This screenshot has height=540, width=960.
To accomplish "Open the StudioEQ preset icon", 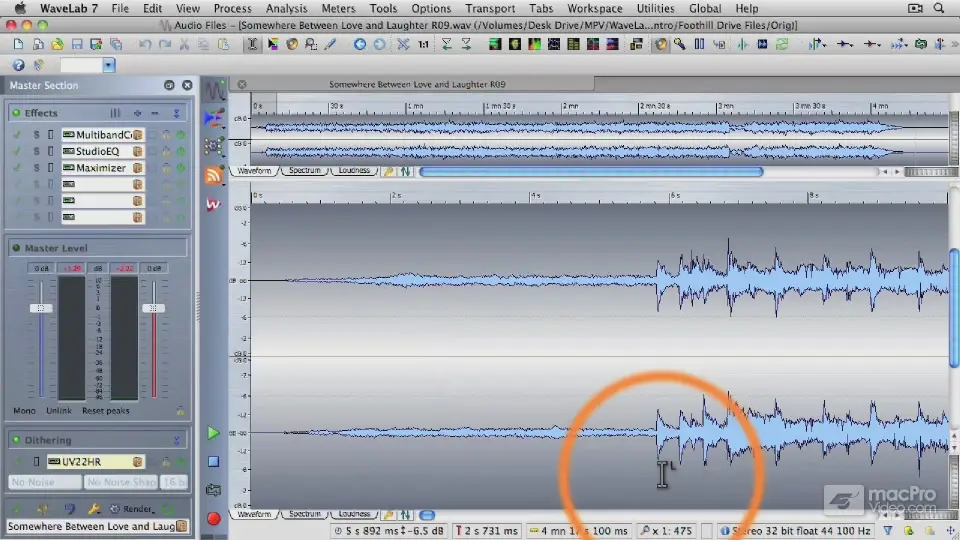I will 138,151.
